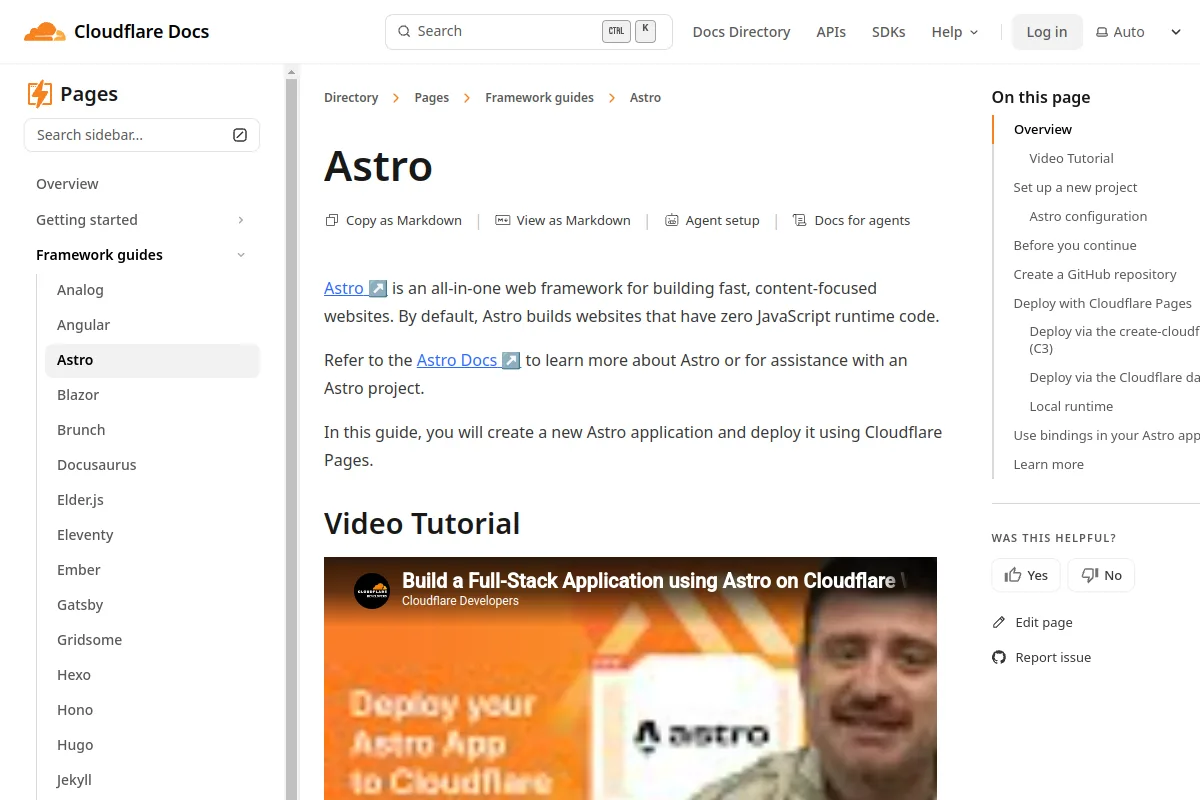Open Overview in the sidebar
Viewport: 1200px width, 800px height.
[x=141, y=184]
